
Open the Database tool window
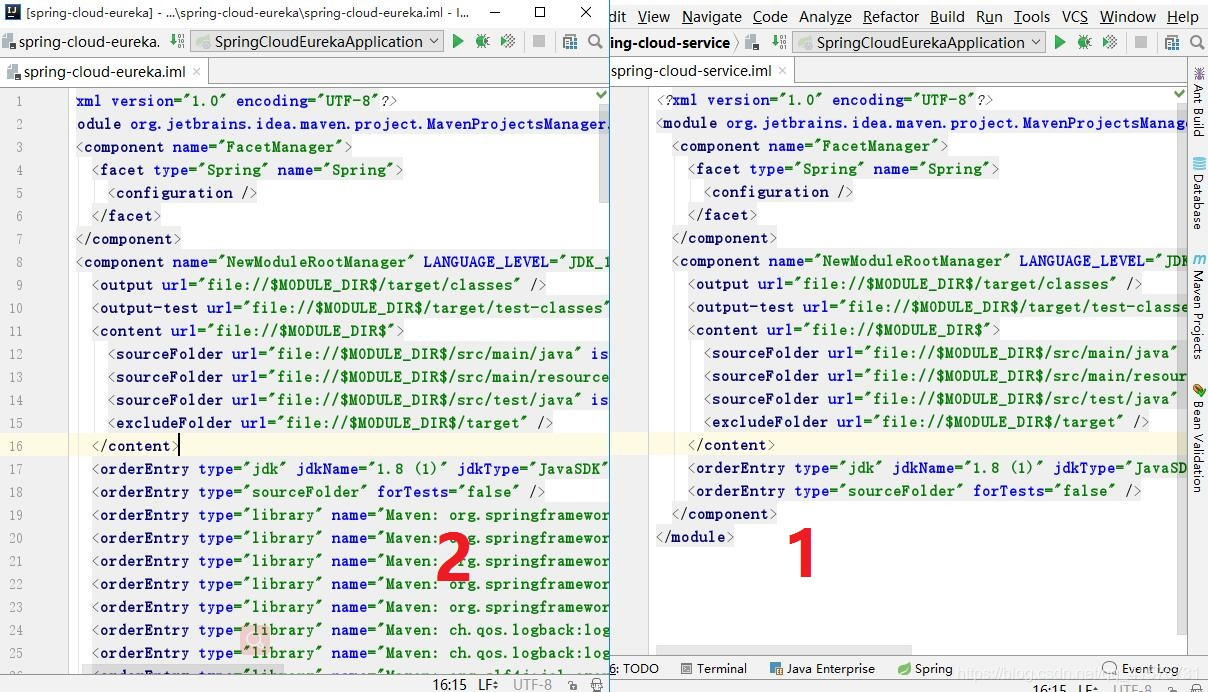tap(1197, 193)
